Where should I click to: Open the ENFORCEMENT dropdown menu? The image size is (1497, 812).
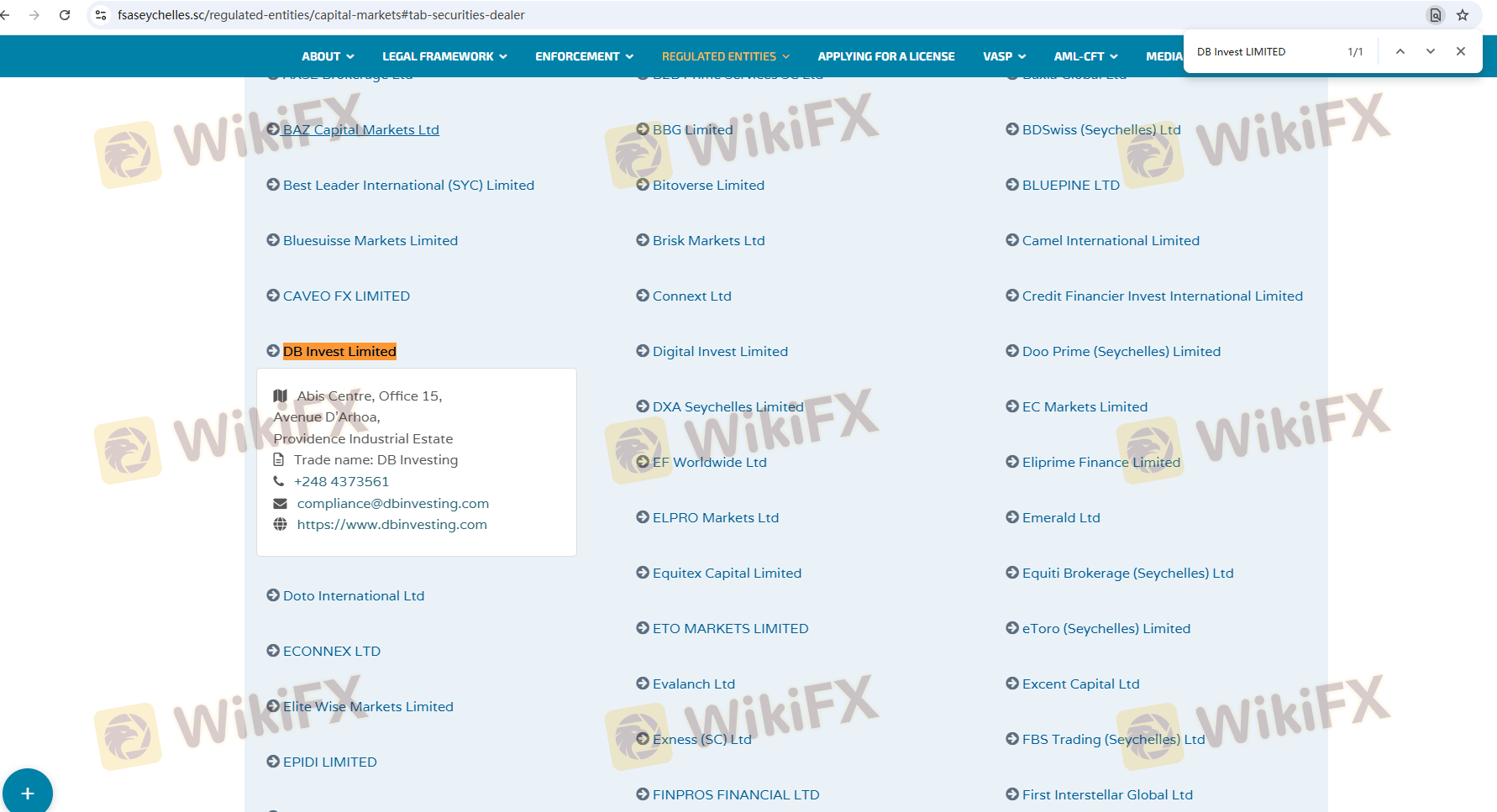tap(584, 56)
